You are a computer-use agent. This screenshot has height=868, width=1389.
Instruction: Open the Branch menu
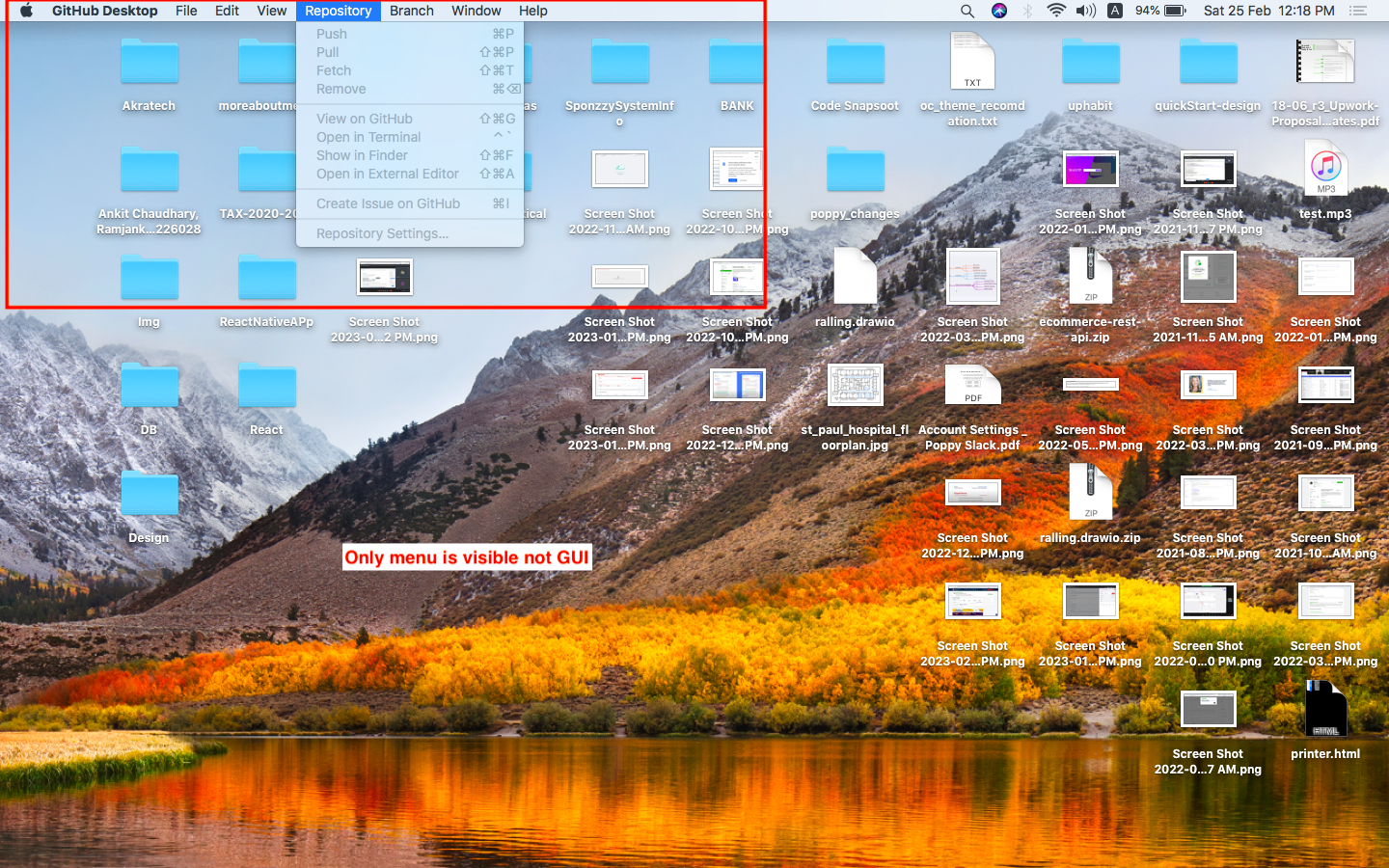click(412, 11)
